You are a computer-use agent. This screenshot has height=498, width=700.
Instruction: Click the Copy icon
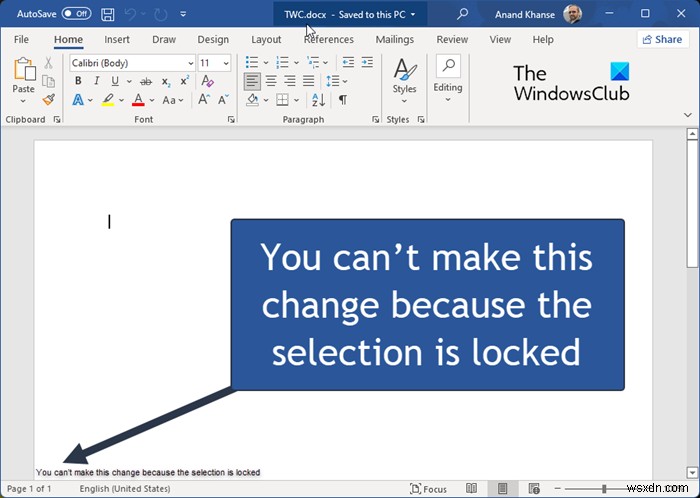(48, 81)
